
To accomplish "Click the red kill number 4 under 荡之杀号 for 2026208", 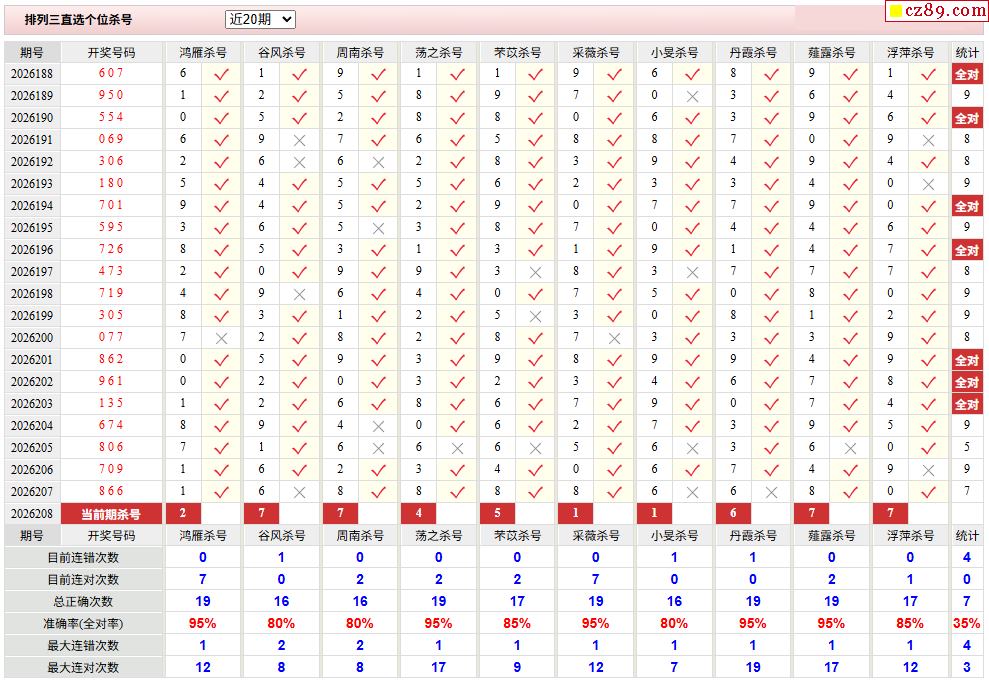I will [x=419, y=513].
